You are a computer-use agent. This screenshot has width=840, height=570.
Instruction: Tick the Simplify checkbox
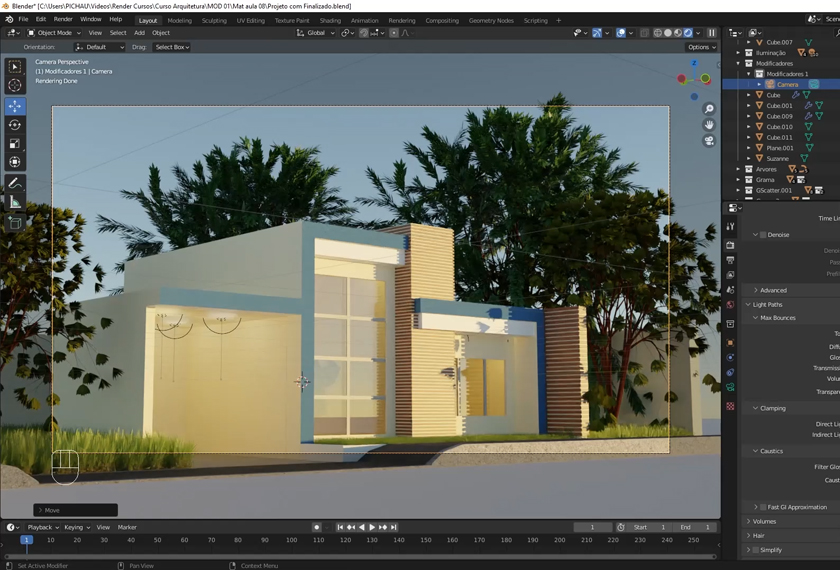pyautogui.click(x=756, y=550)
